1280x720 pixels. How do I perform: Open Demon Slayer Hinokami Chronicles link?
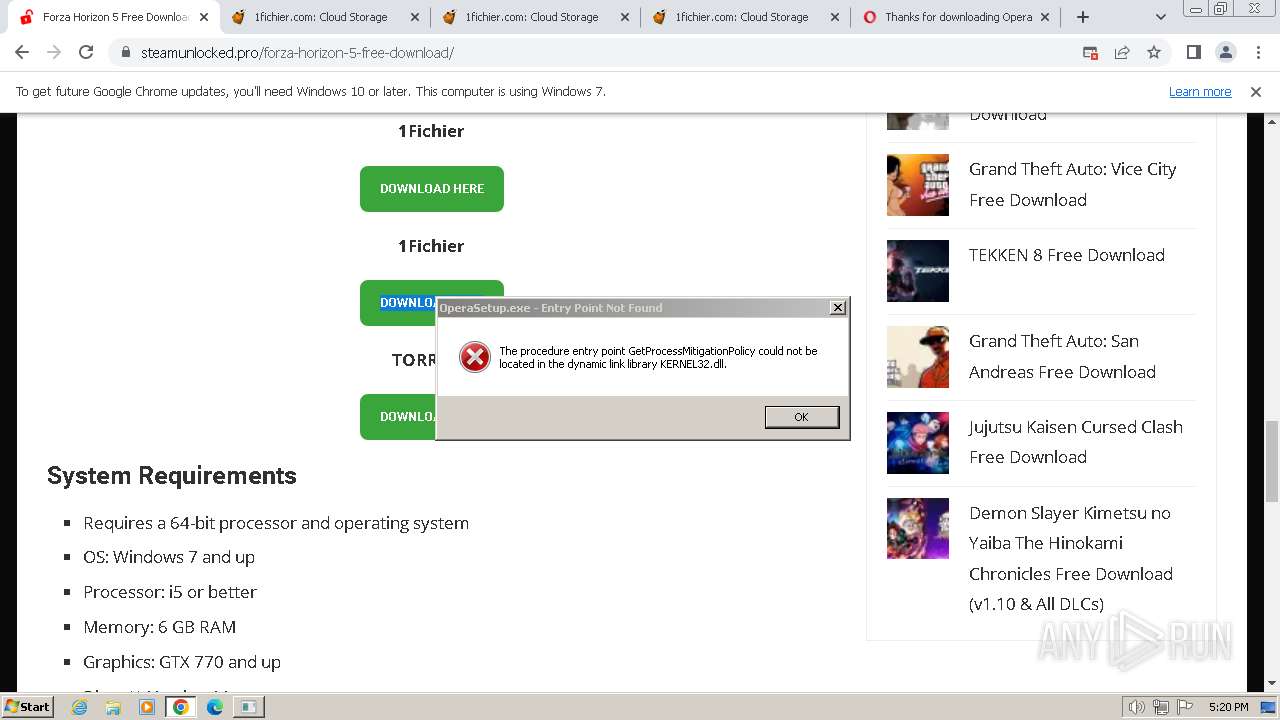coord(1071,558)
